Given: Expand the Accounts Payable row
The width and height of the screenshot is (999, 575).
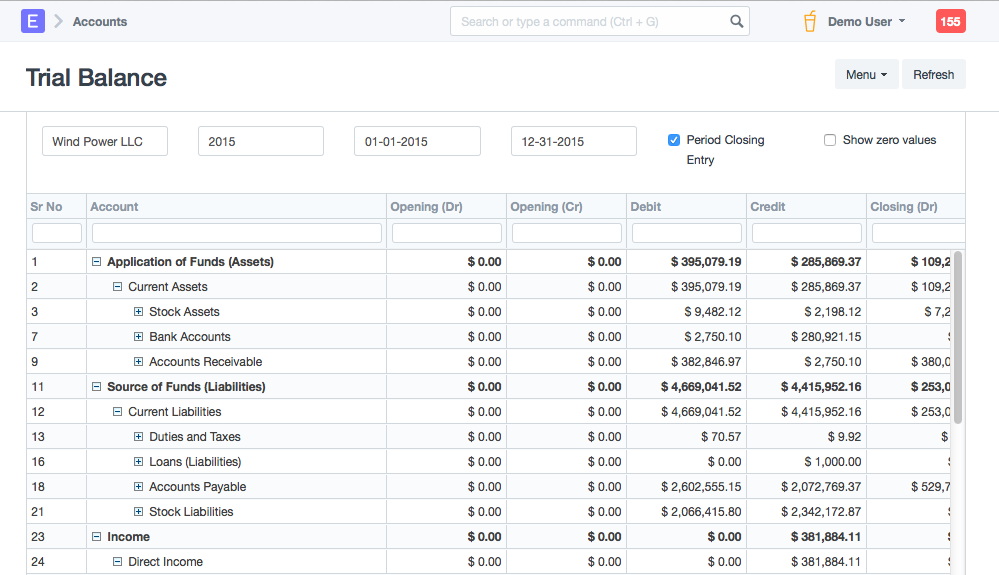Looking at the screenshot, I should 139,487.
